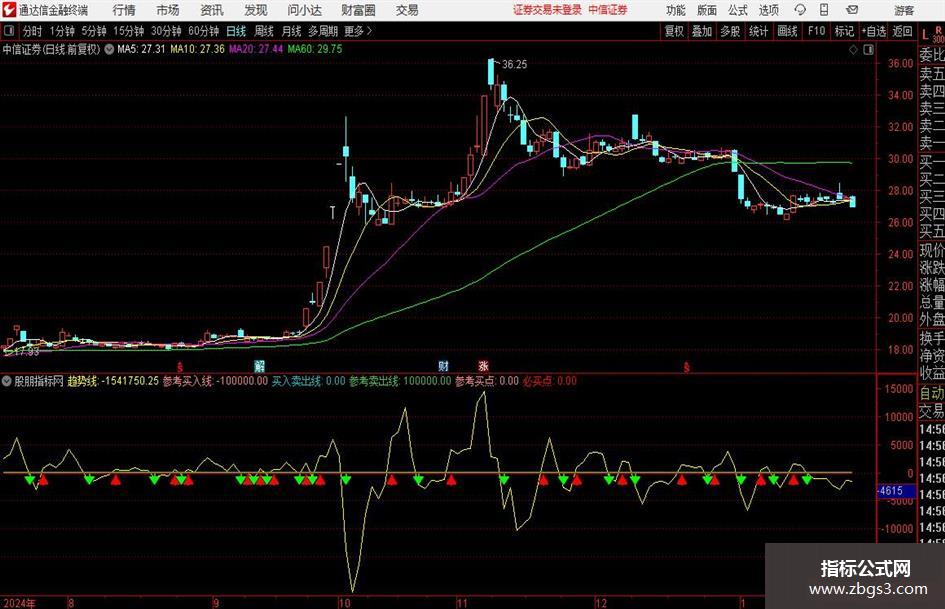
Task: Open the messages envelope icon
Action: (x=852, y=10)
